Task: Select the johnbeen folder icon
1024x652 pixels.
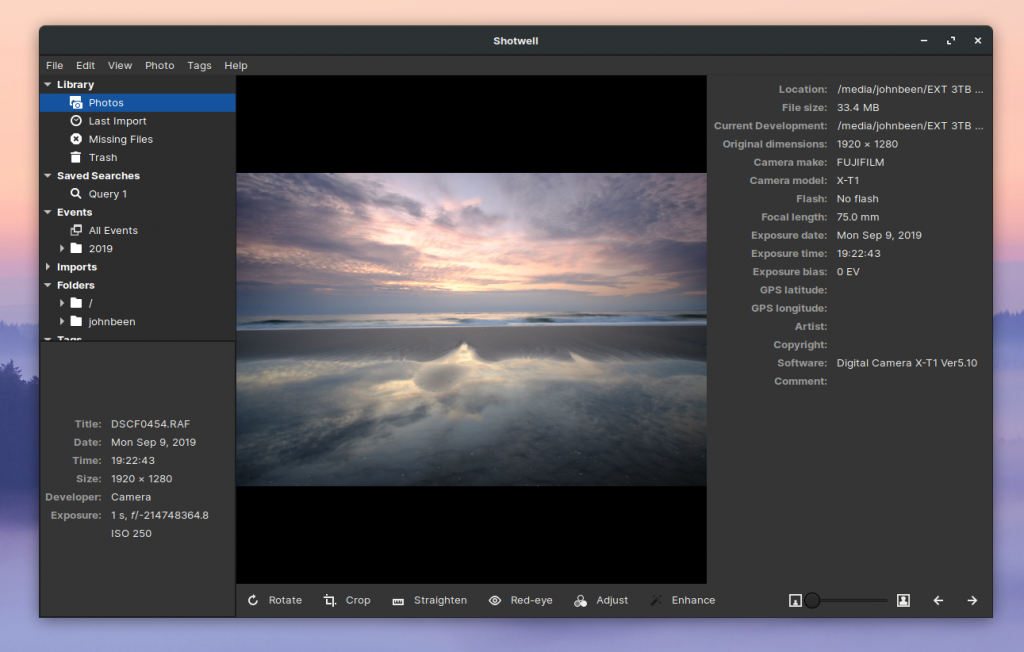Action: pos(76,321)
